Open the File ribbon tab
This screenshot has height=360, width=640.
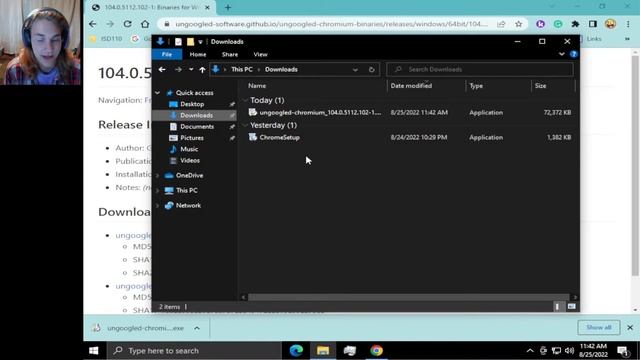pos(167,54)
